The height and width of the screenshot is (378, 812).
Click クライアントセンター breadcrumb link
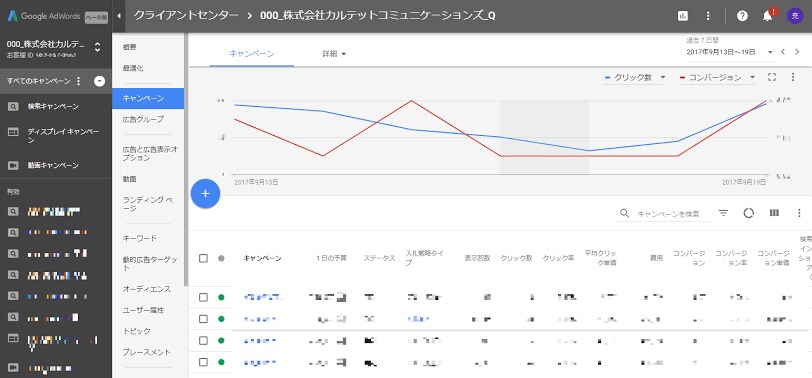[186, 16]
